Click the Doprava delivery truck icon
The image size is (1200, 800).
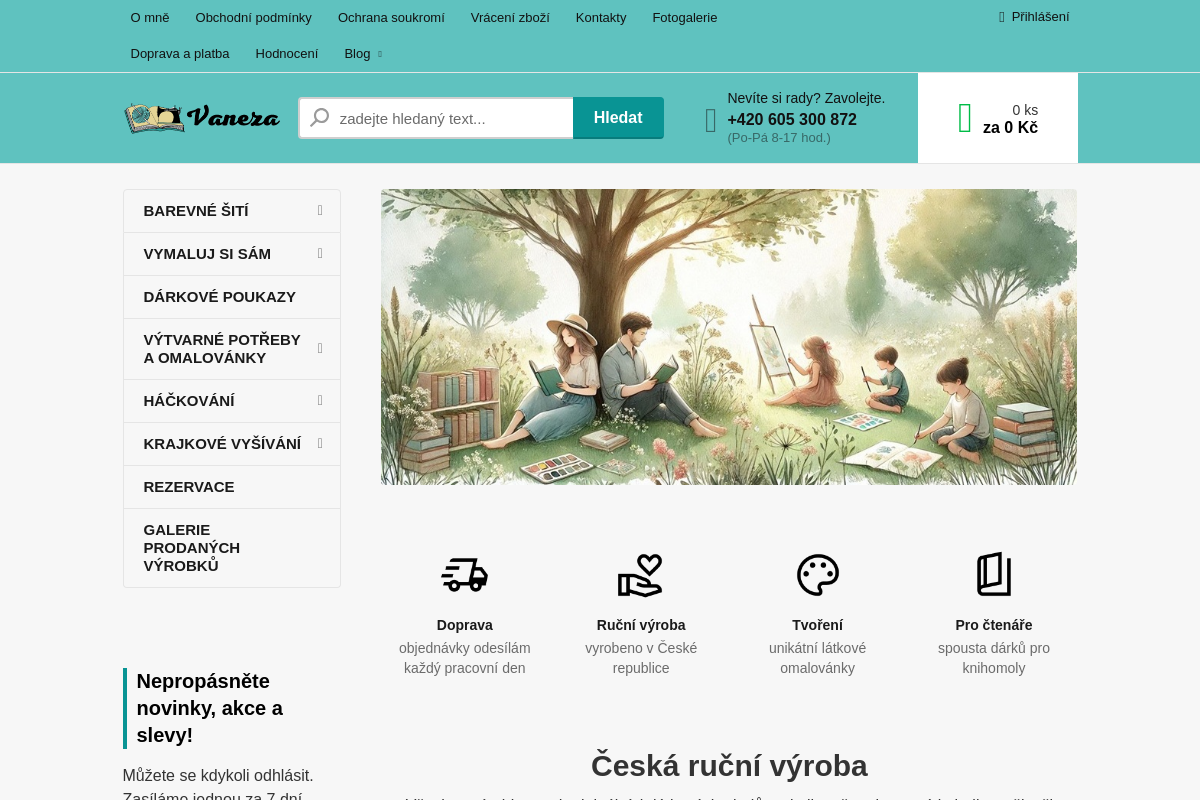464,574
